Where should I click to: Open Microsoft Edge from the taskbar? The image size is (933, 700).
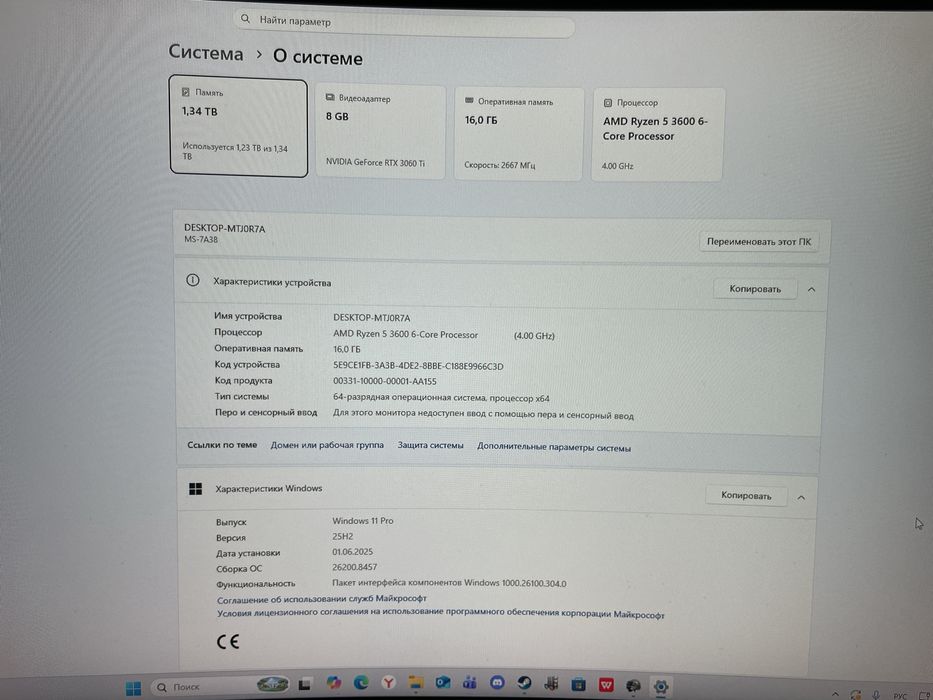point(361,683)
